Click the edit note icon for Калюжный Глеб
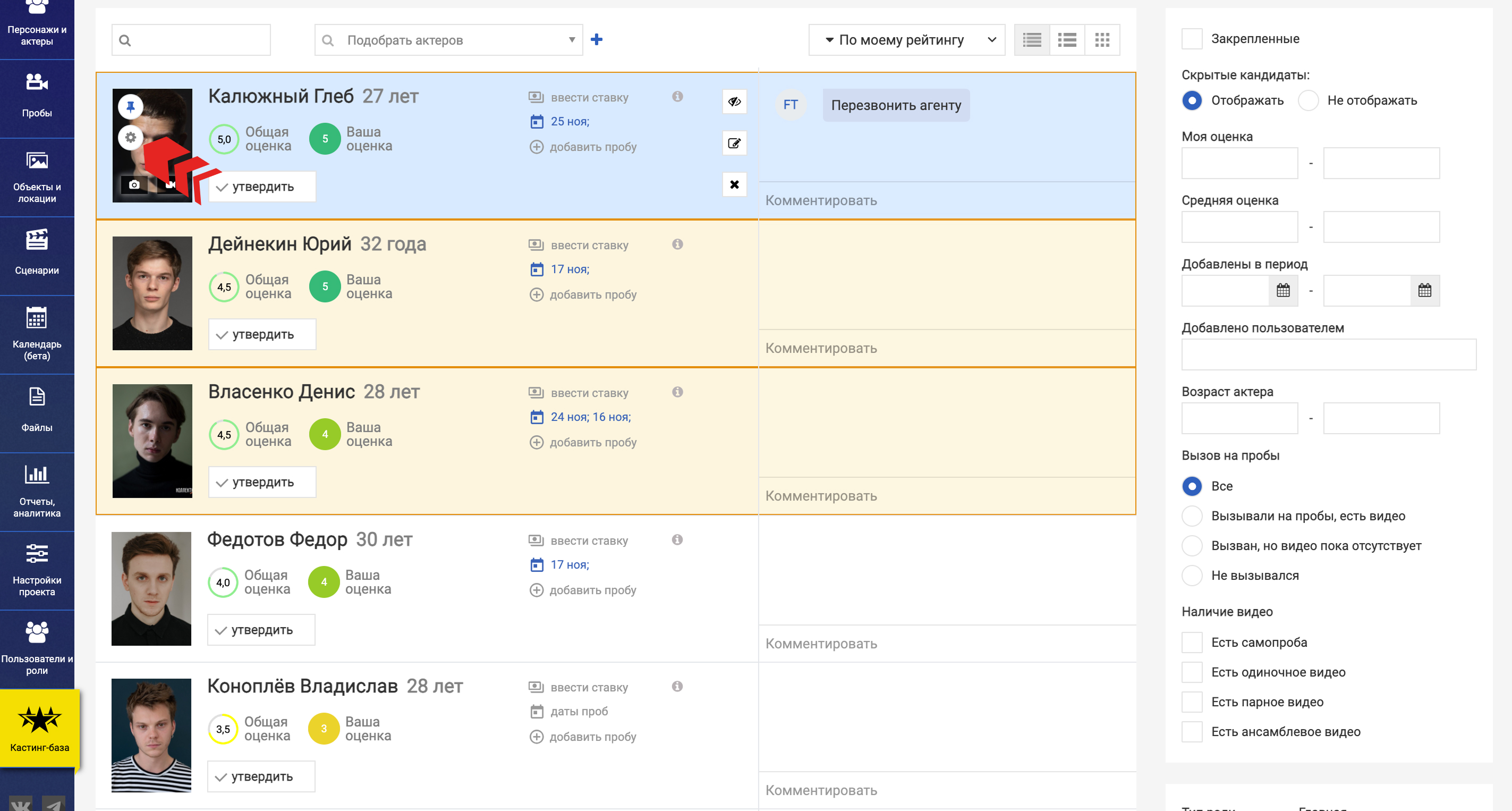The width and height of the screenshot is (1512, 811). [x=734, y=143]
